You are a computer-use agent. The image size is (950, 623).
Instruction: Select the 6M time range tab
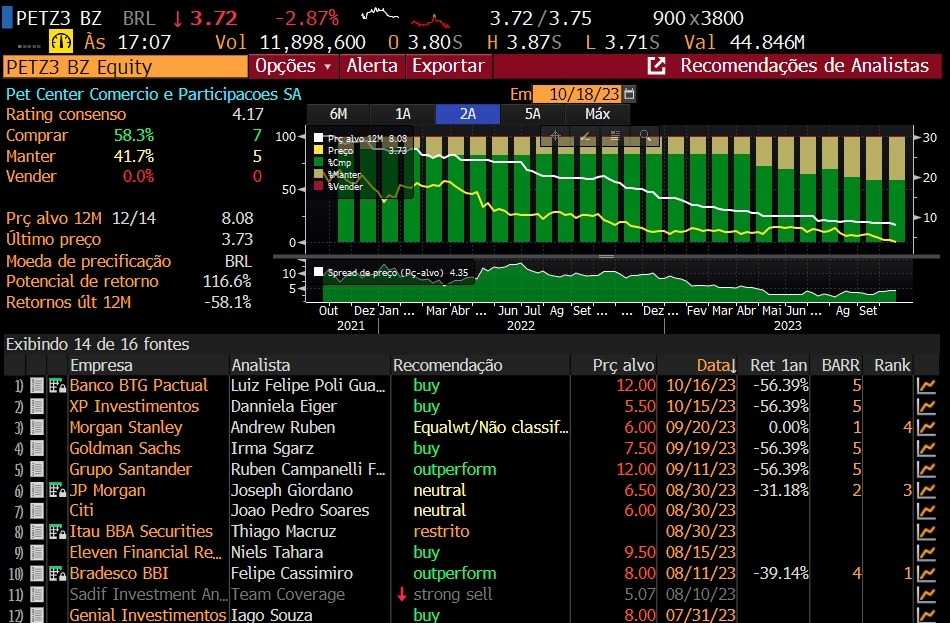pos(338,114)
